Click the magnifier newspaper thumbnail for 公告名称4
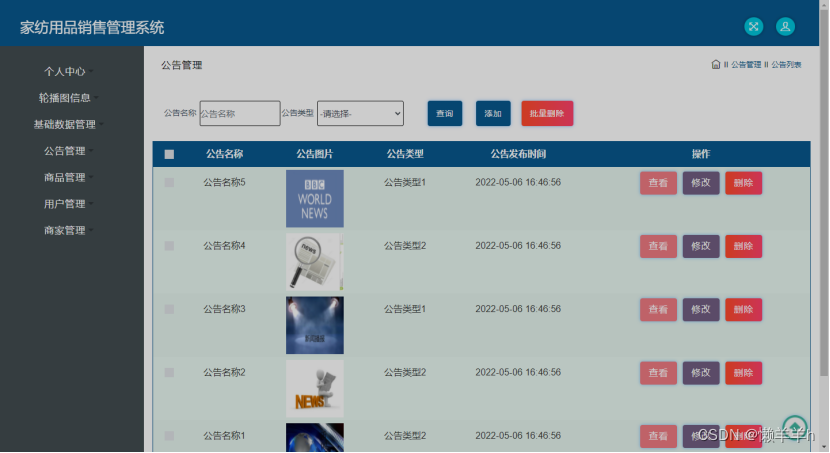Viewport: 830px width, 453px height. (x=314, y=262)
